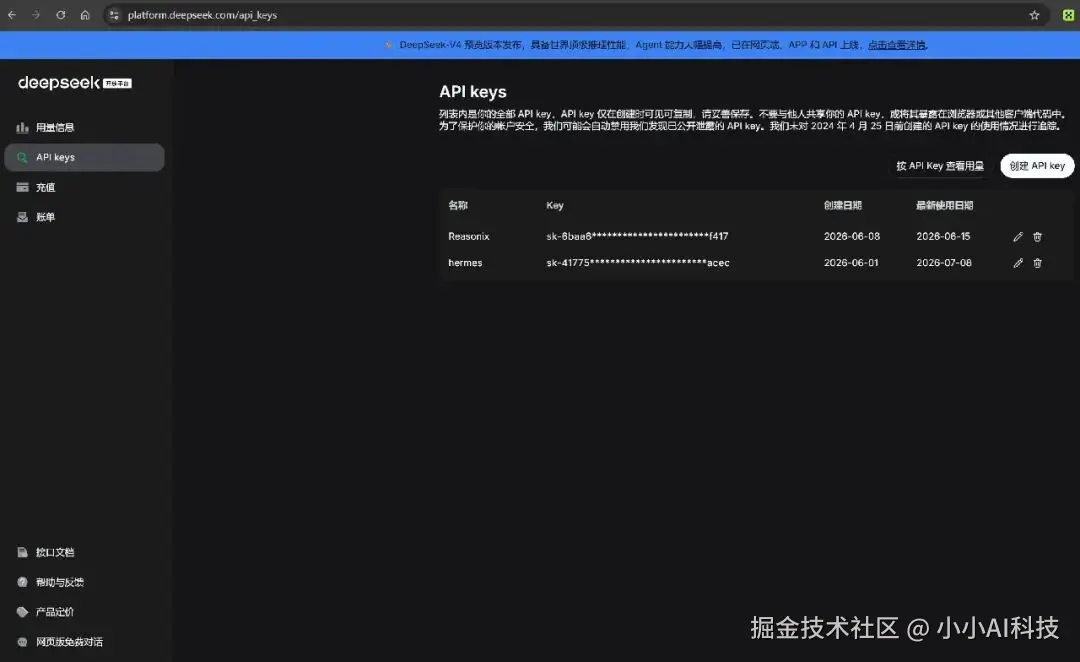Edit the Reasonix key with the pencil icon
Image resolution: width=1080 pixels, height=662 pixels.
coord(1018,236)
